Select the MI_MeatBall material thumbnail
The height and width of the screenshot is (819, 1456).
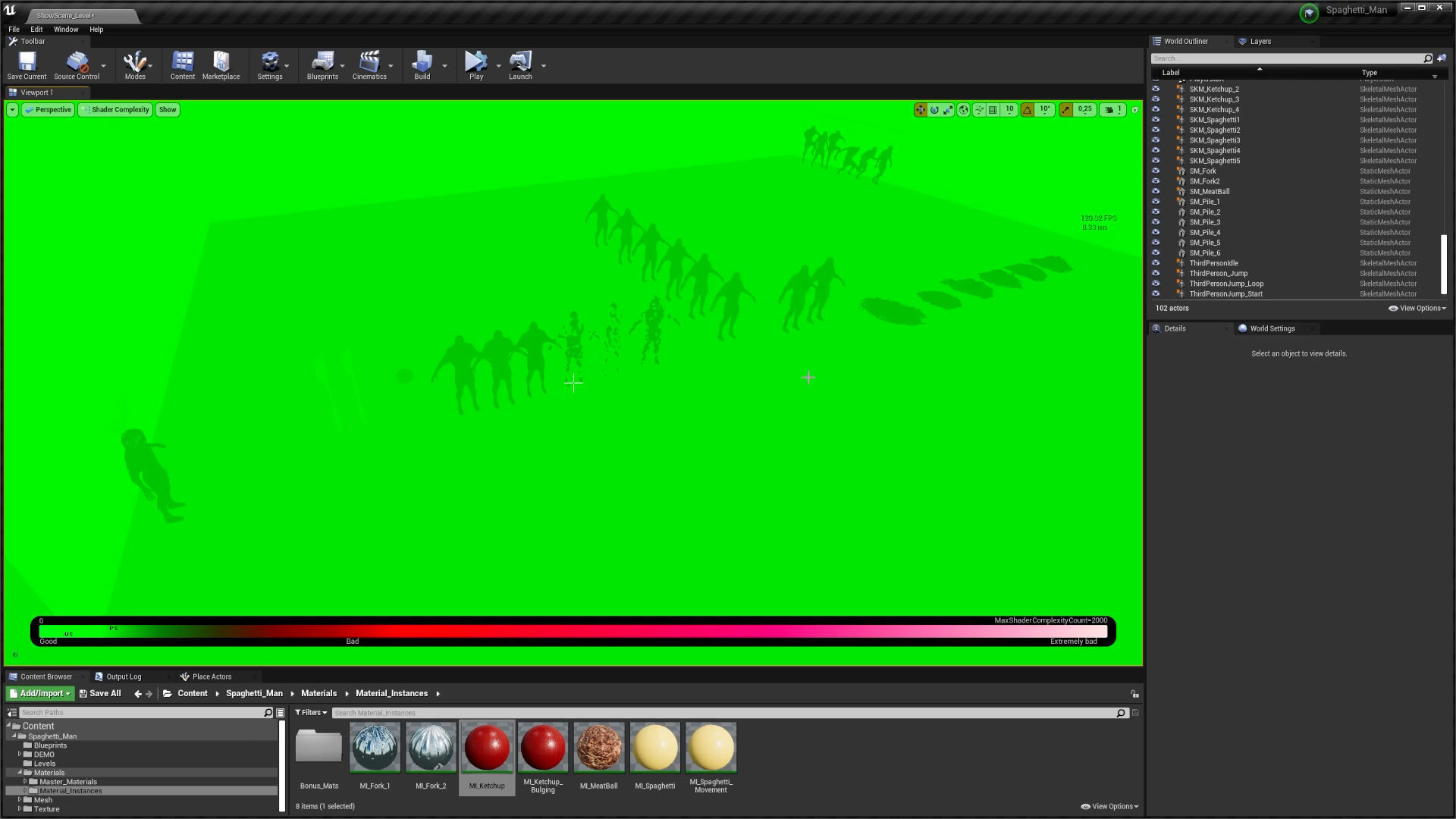(599, 748)
